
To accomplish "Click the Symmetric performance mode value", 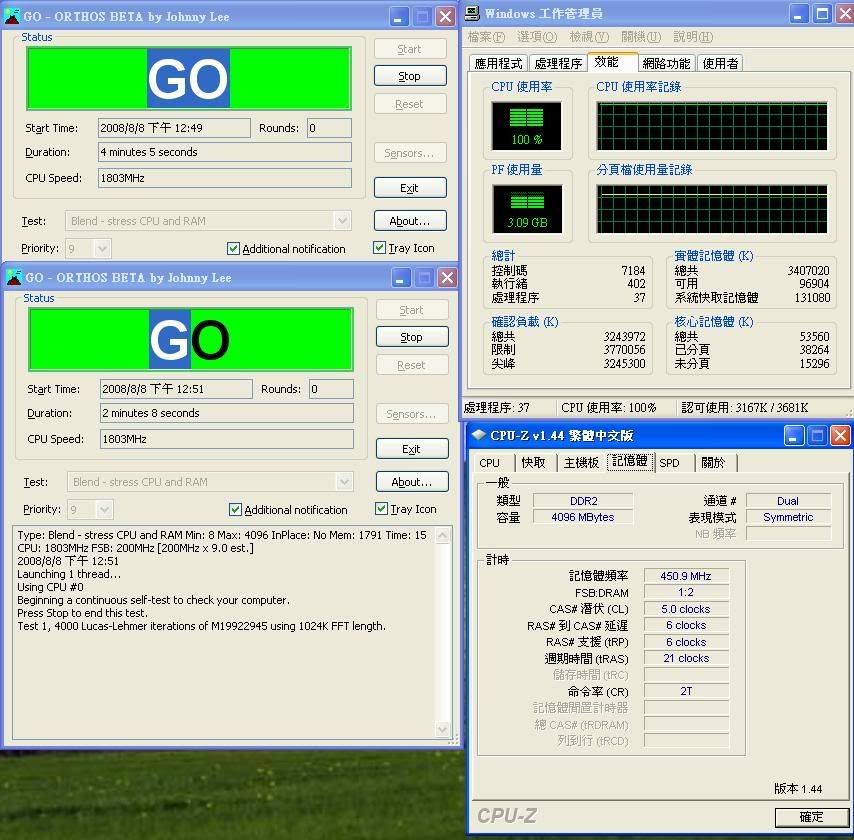I will (788, 517).
